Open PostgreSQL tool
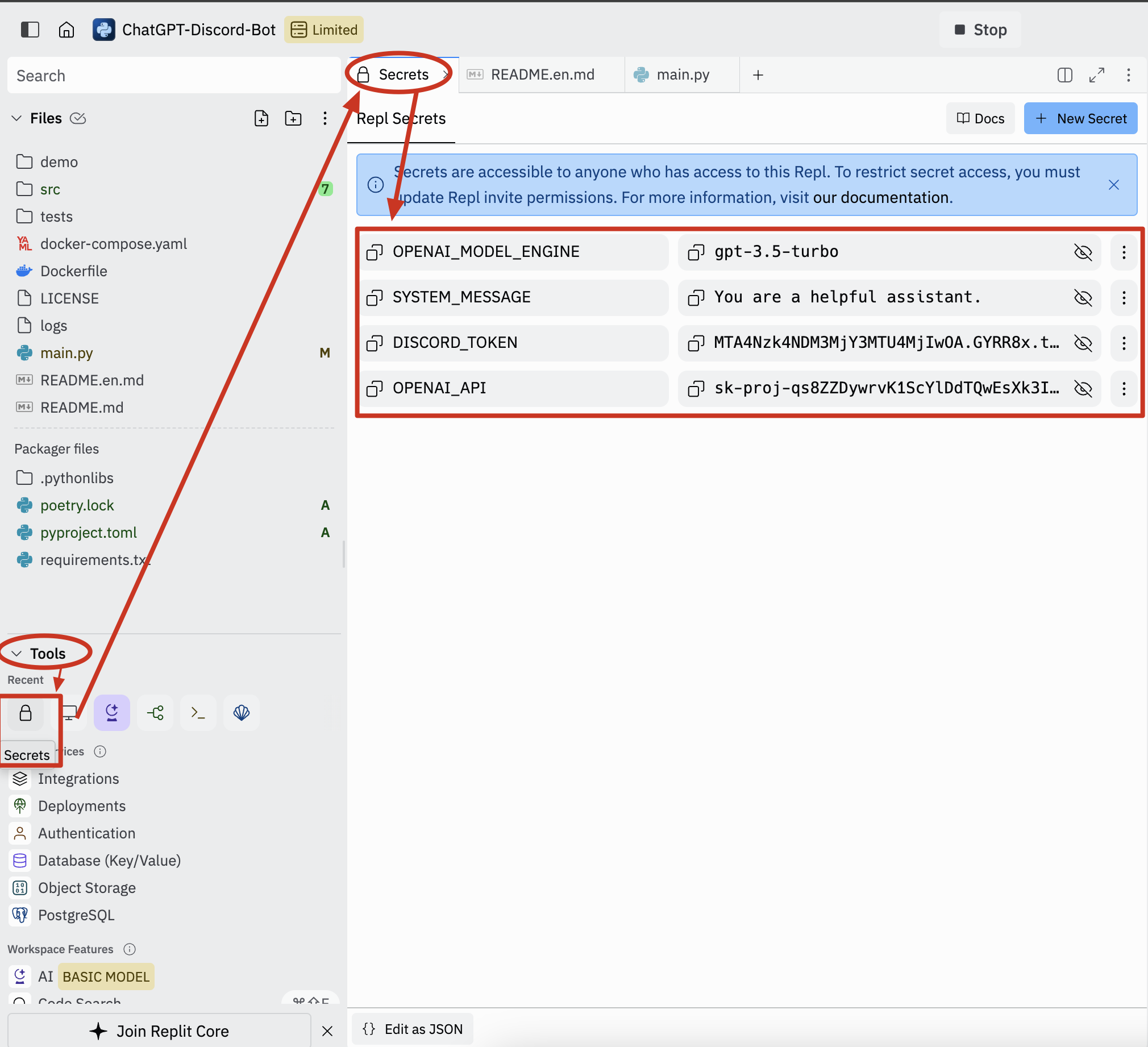The image size is (1148, 1047). [x=76, y=915]
